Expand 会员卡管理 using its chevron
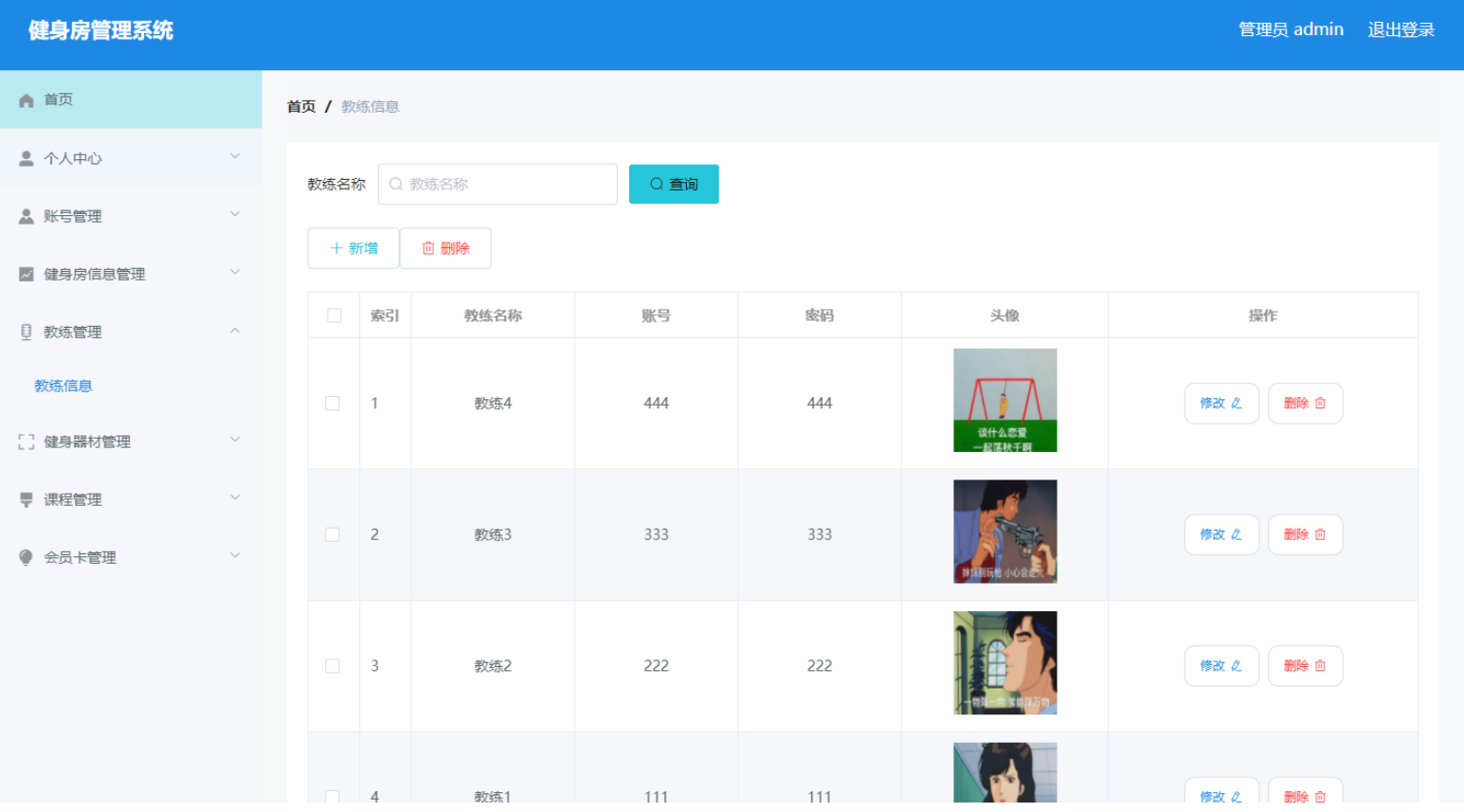The image size is (1464, 812). point(235,555)
